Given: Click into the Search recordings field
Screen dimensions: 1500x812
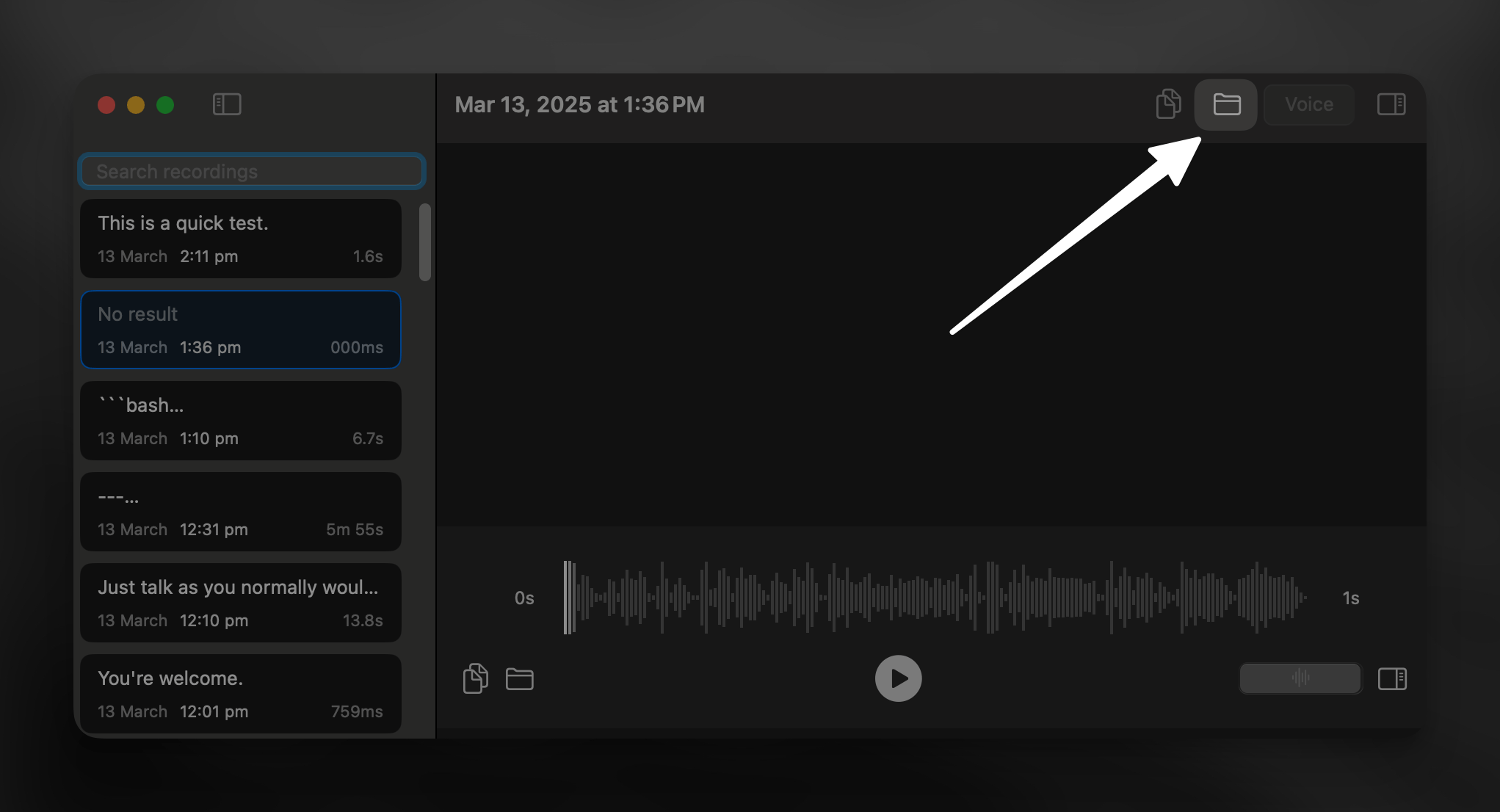Looking at the screenshot, I should tap(251, 171).
